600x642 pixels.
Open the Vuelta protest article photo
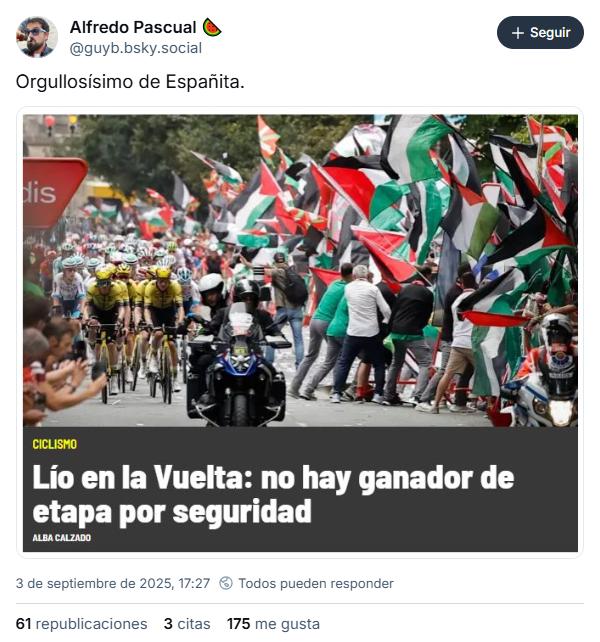tap(300, 271)
